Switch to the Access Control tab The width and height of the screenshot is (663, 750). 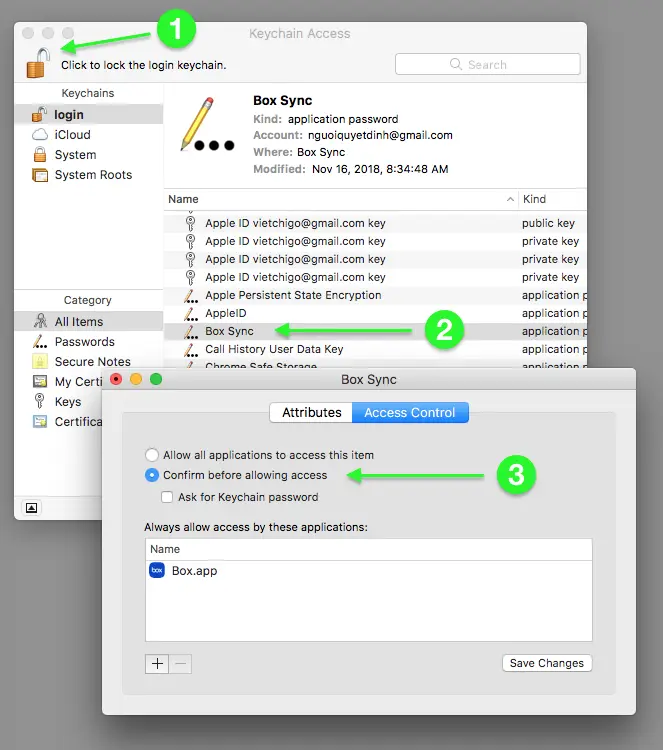point(409,412)
